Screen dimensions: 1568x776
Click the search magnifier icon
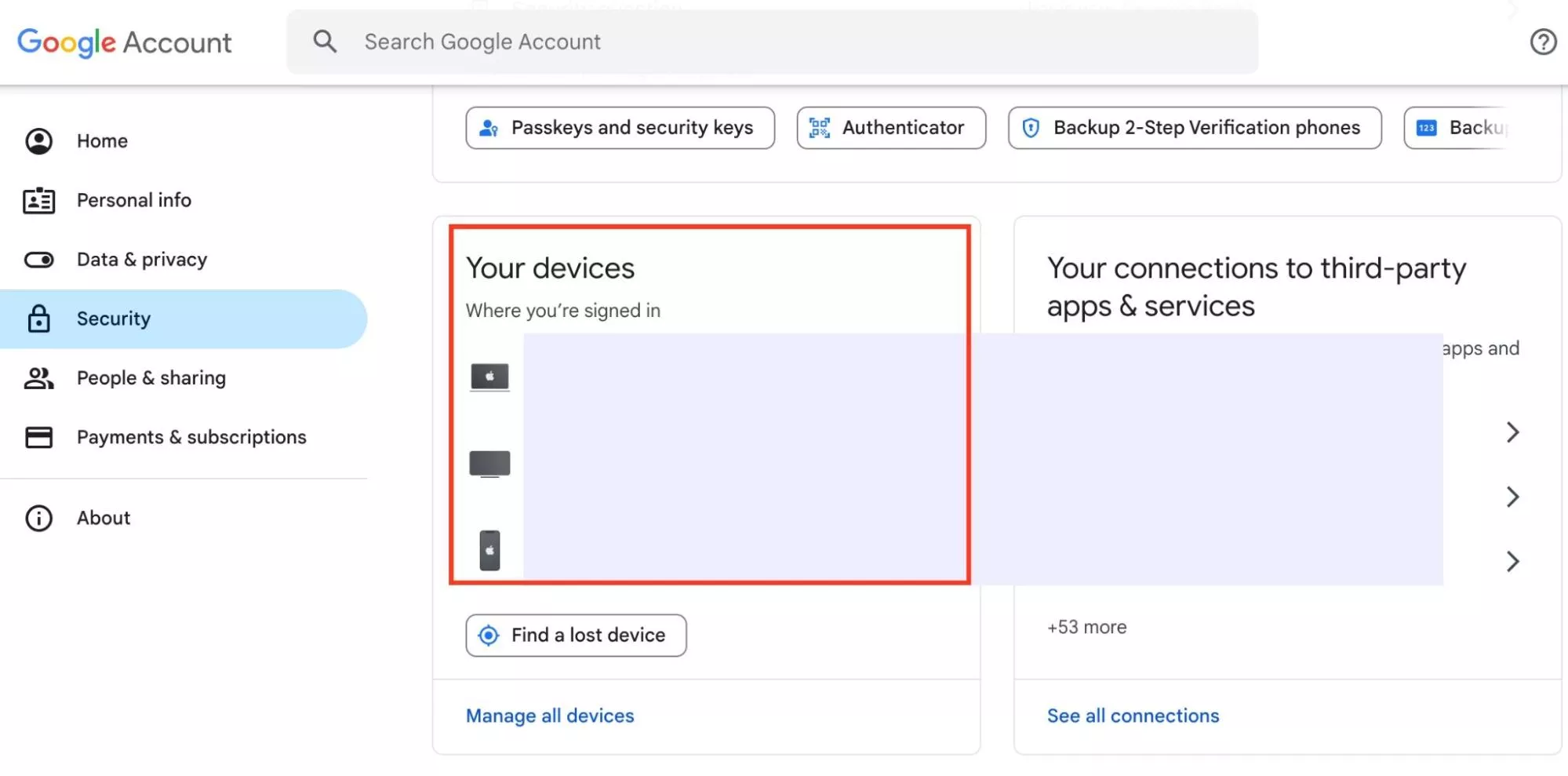click(325, 42)
